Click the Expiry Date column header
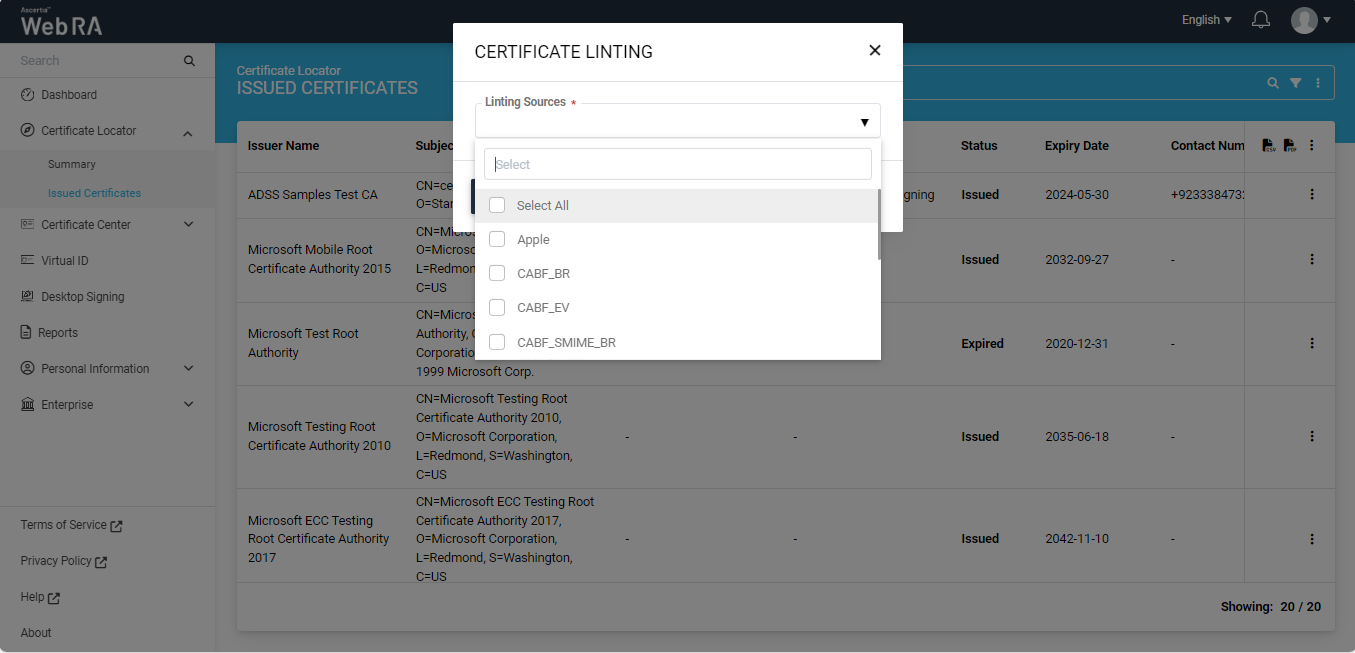Image resolution: width=1355 pixels, height=653 pixels. click(x=1077, y=146)
